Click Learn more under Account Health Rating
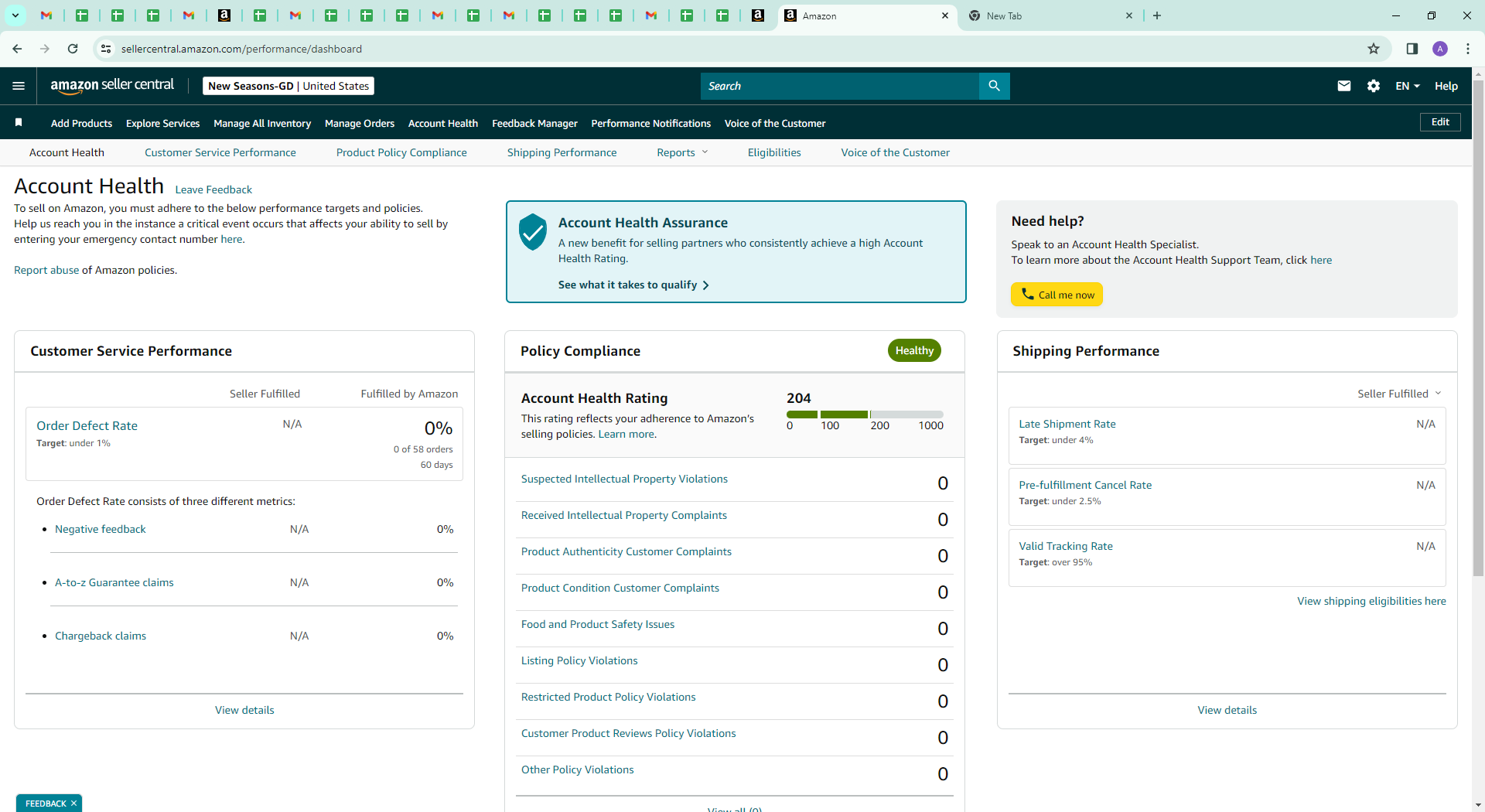The height and width of the screenshot is (812, 1485). (626, 434)
